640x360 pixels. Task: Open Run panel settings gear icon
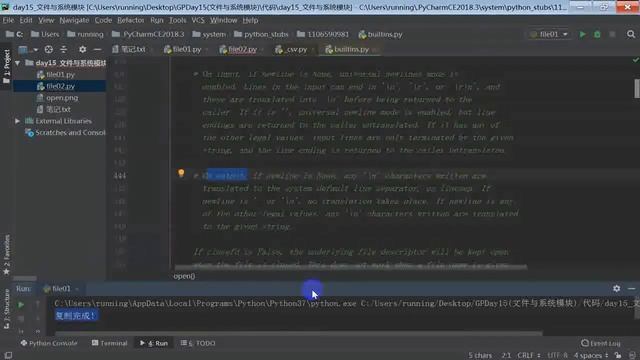pos(616,289)
